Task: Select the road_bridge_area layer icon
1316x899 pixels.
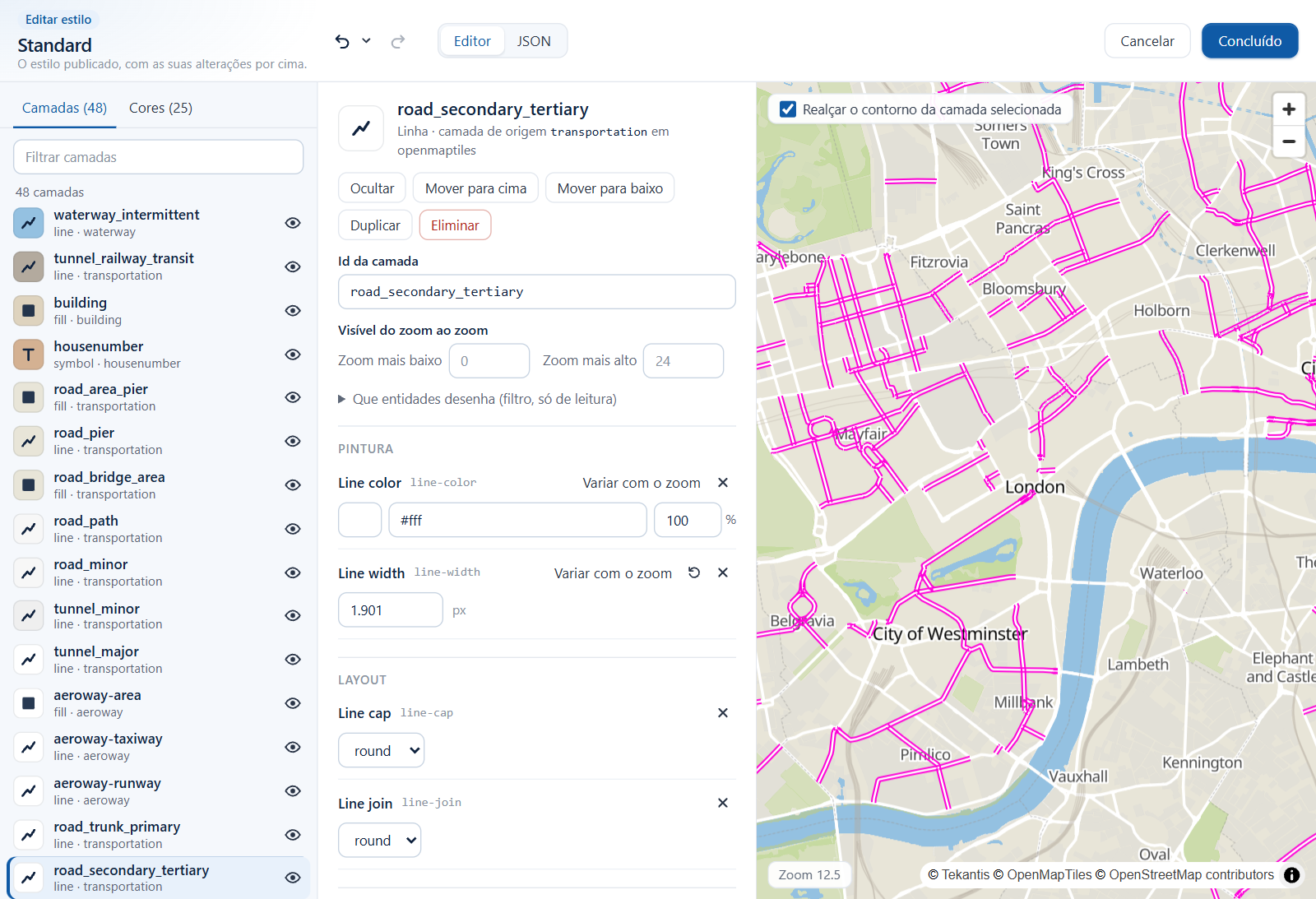Action: pos(29,485)
